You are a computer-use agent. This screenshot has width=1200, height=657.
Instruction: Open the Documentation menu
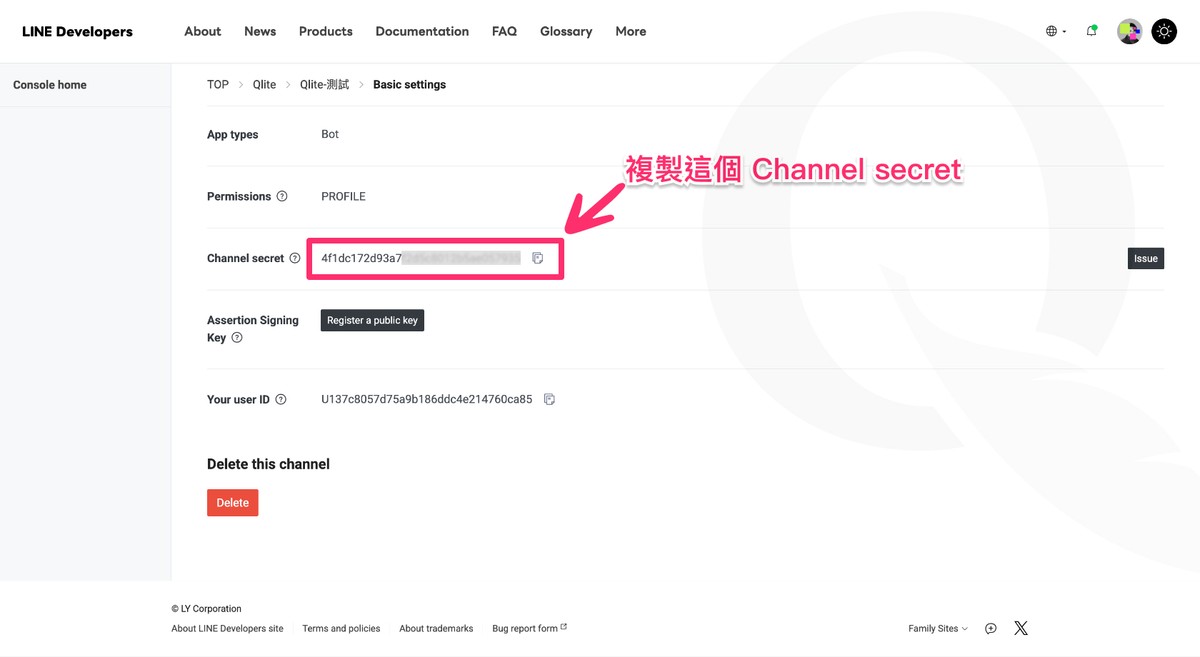(x=422, y=31)
